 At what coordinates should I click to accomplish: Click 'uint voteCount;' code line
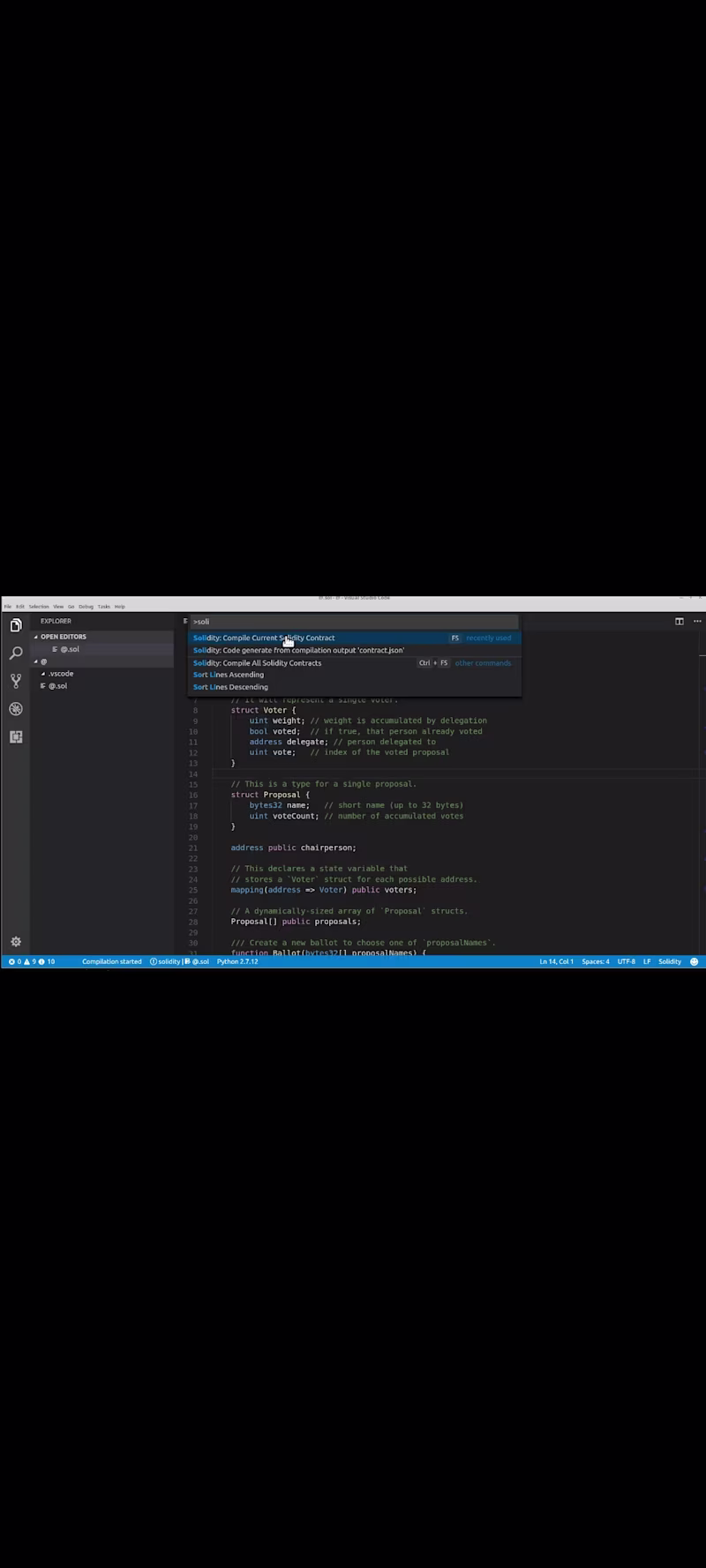pos(284,816)
